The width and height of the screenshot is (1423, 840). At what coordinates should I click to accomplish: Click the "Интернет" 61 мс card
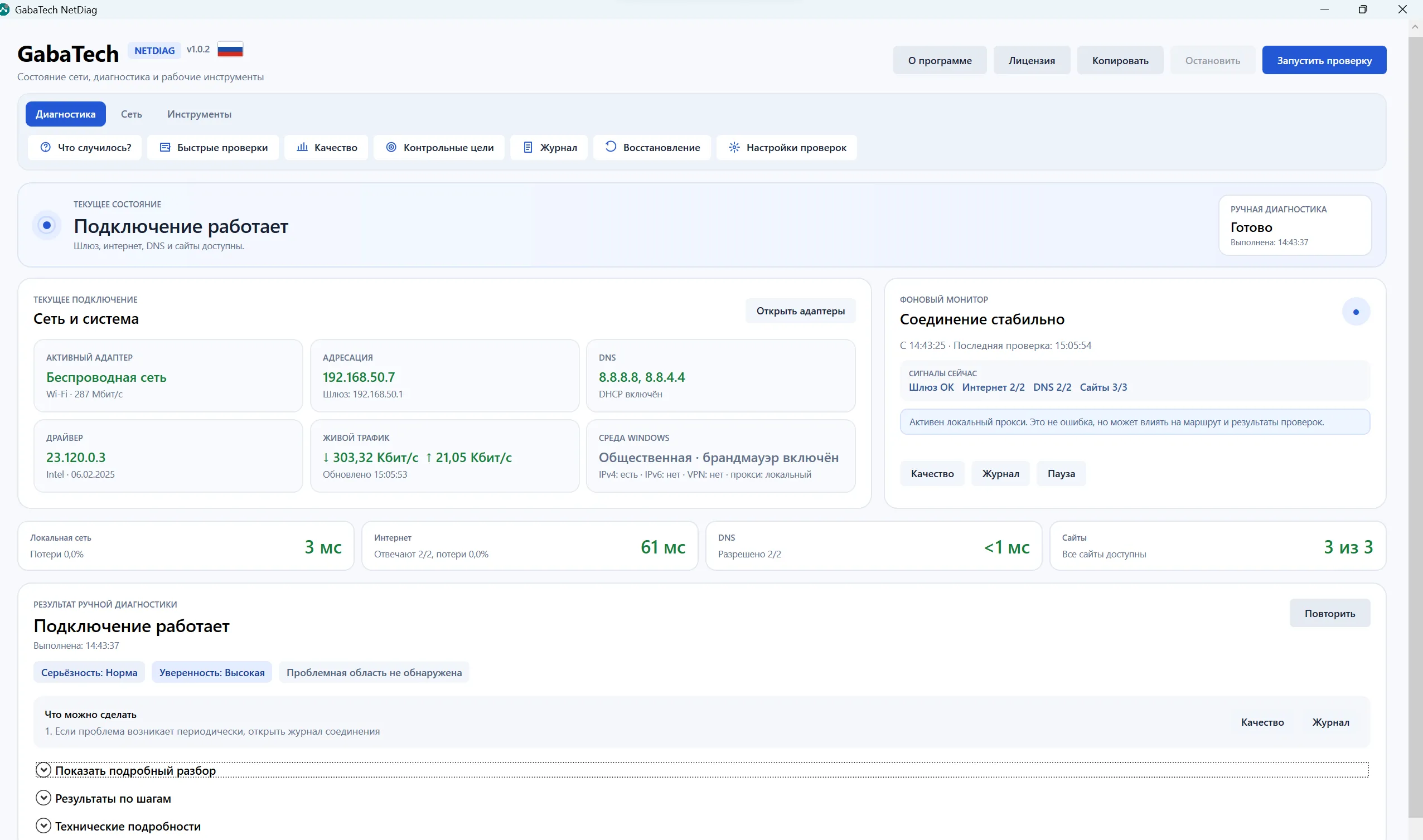[x=530, y=546]
